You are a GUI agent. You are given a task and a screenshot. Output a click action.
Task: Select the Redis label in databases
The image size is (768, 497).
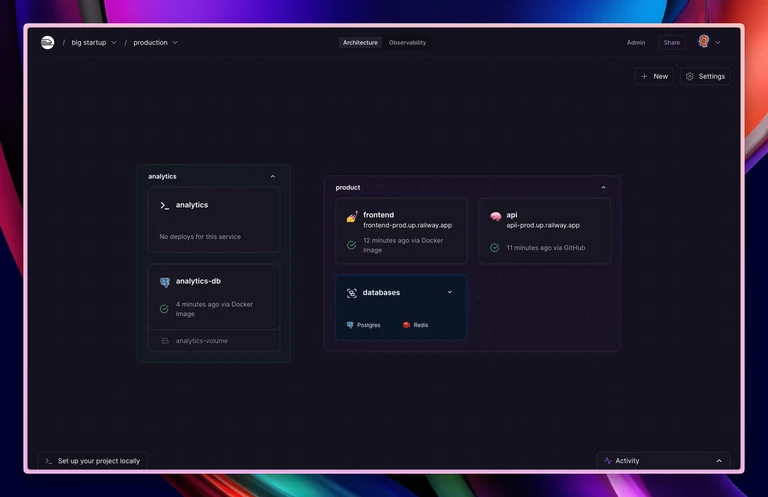(x=421, y=325)
